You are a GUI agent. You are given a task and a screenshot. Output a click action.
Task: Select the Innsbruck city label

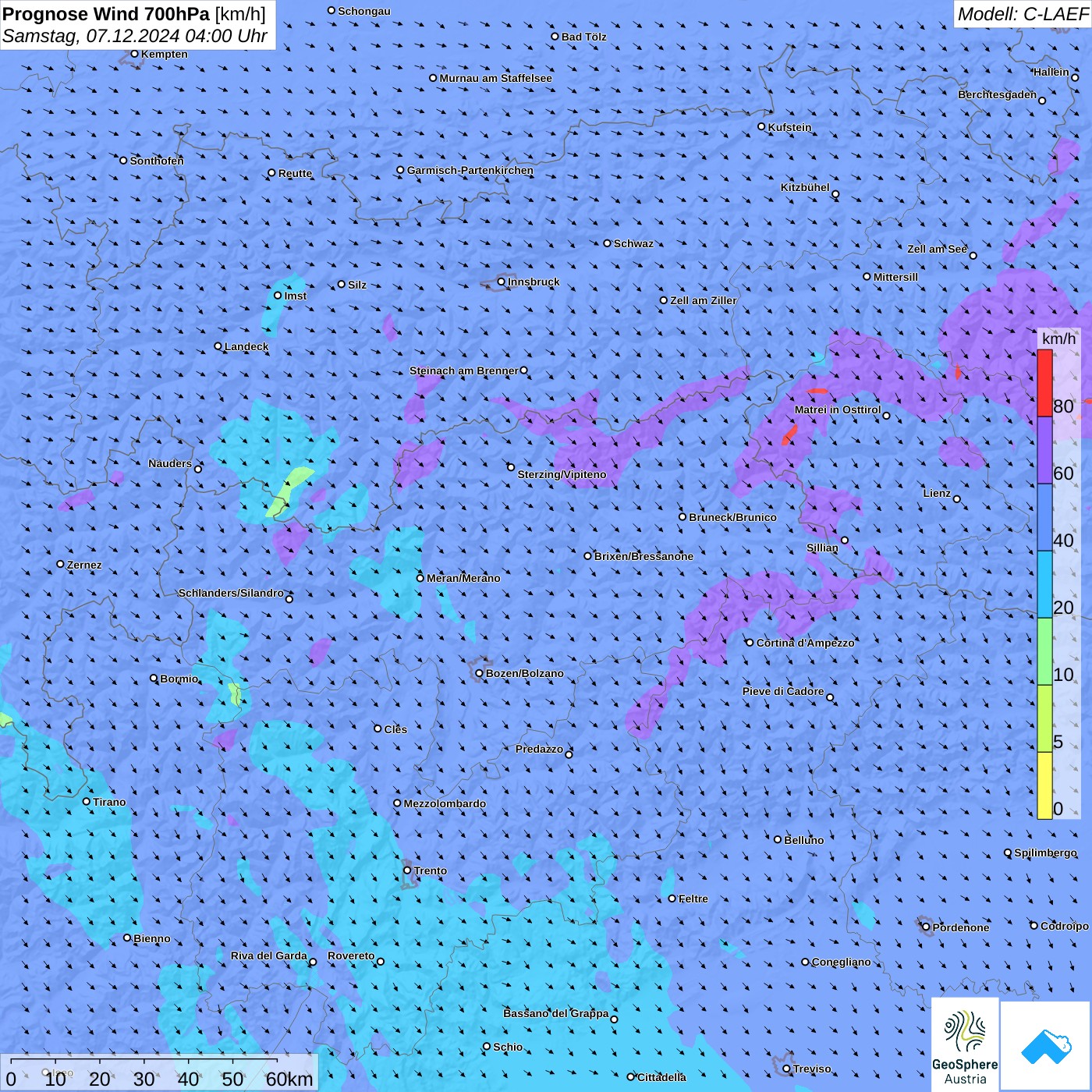click(x=534, y=282)
